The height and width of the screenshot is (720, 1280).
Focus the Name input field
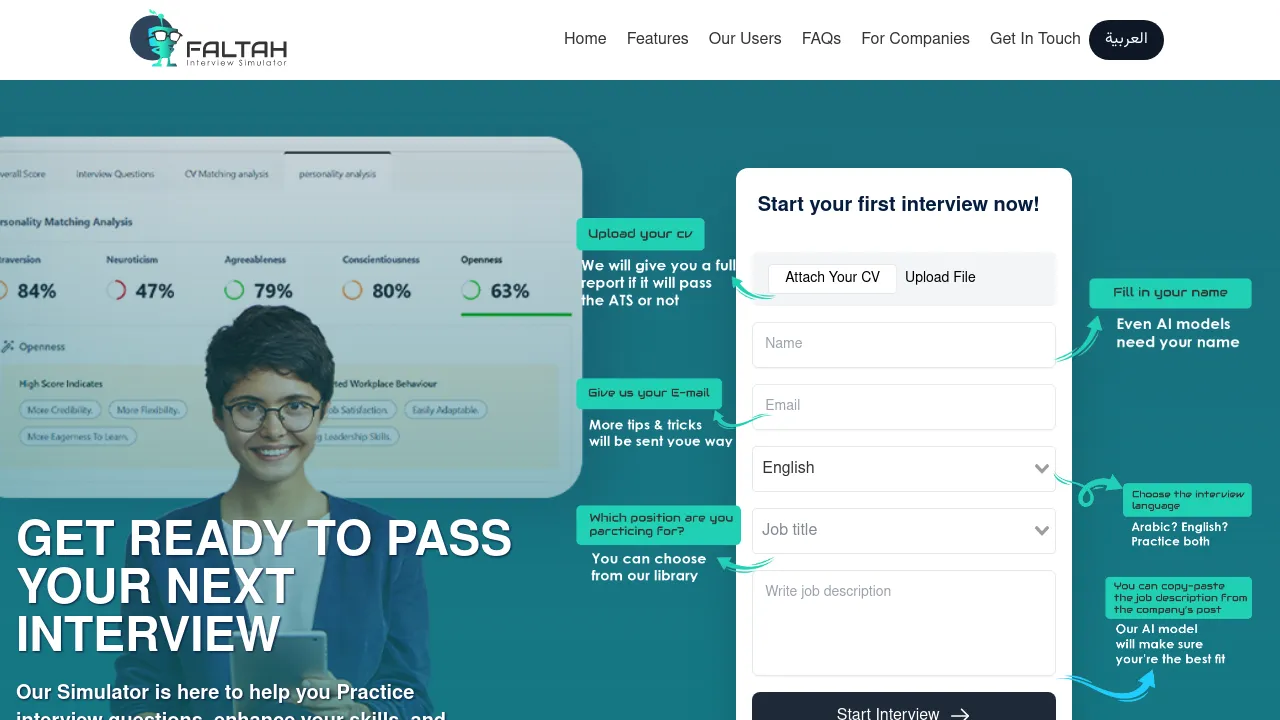point(904,345)
